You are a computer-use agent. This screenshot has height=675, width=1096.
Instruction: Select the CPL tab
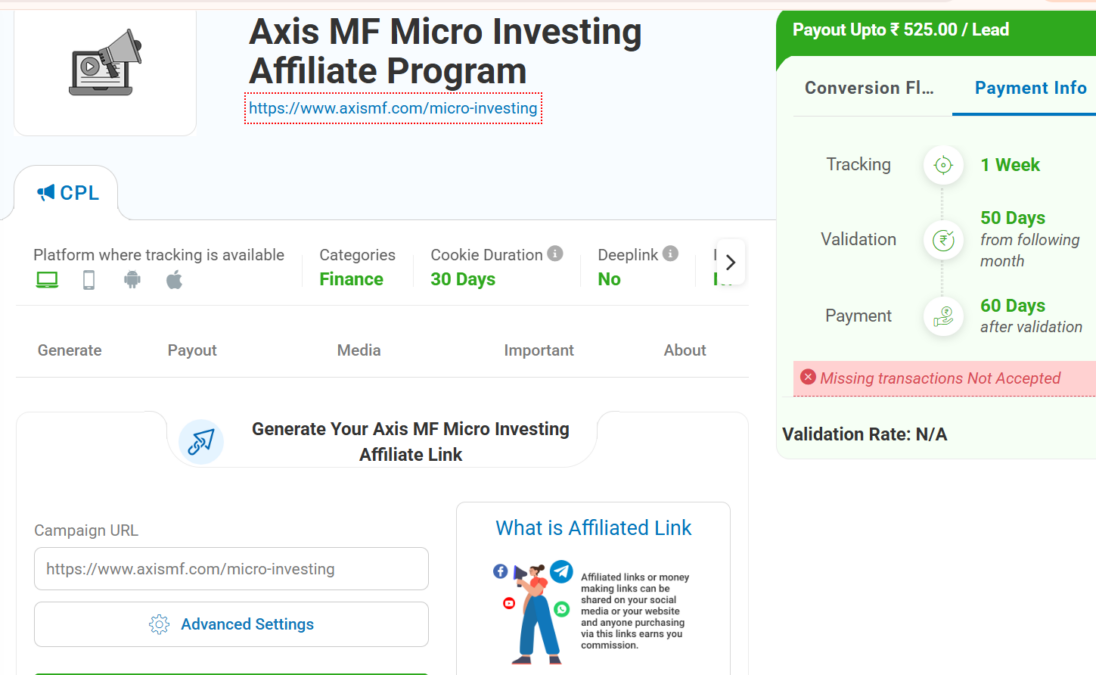point(67,193)
